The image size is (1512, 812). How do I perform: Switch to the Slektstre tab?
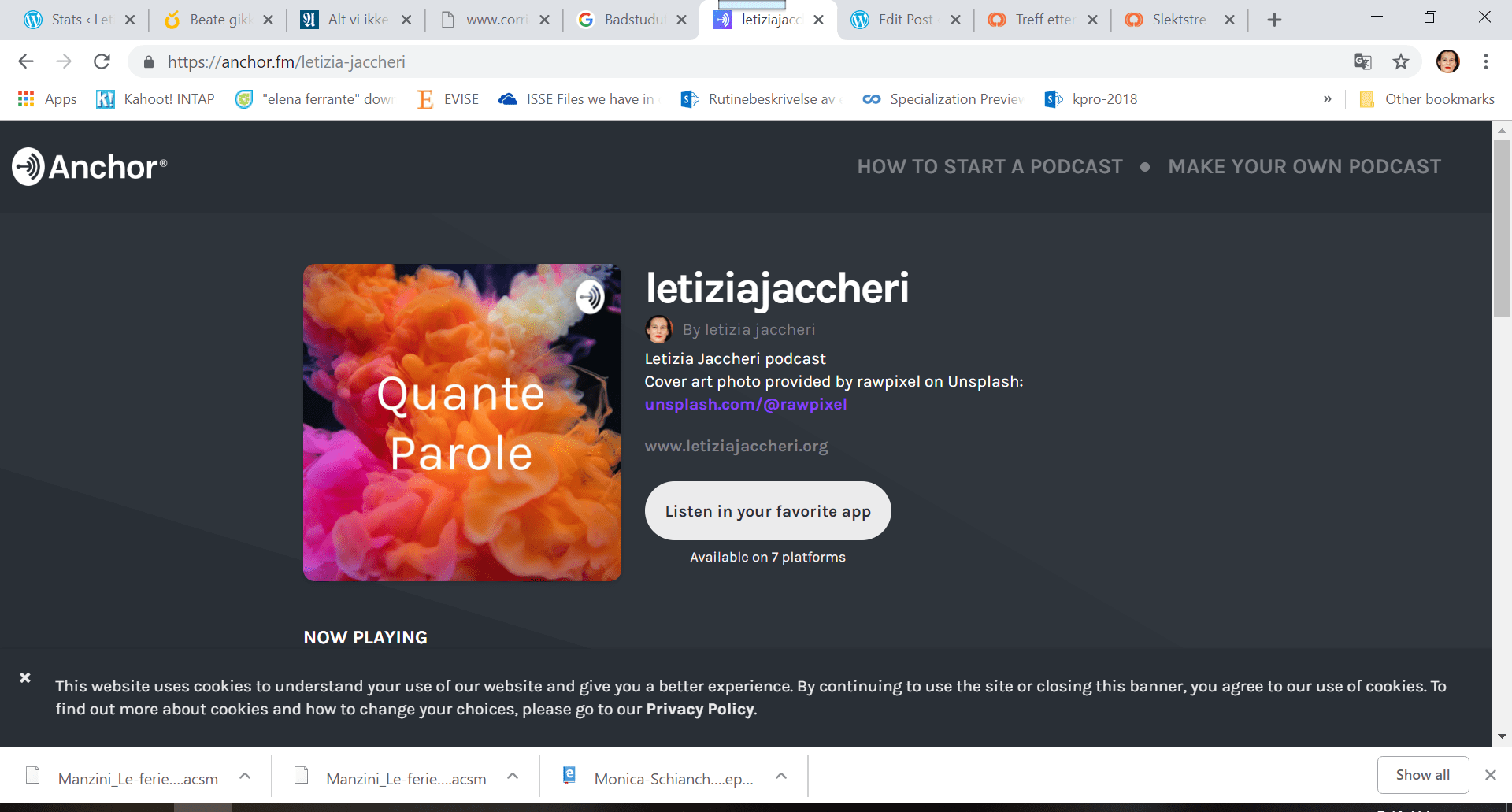tap(1178, 20)
